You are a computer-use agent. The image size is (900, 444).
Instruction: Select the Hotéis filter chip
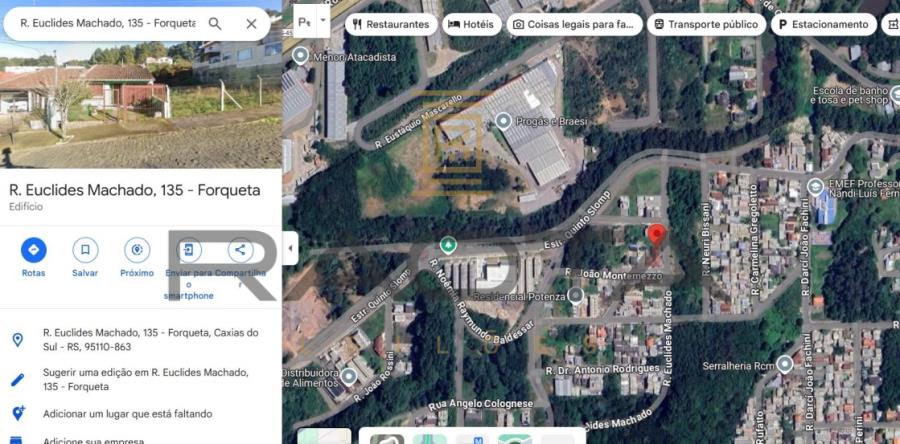pyautogui.click(x=471, y=24)
